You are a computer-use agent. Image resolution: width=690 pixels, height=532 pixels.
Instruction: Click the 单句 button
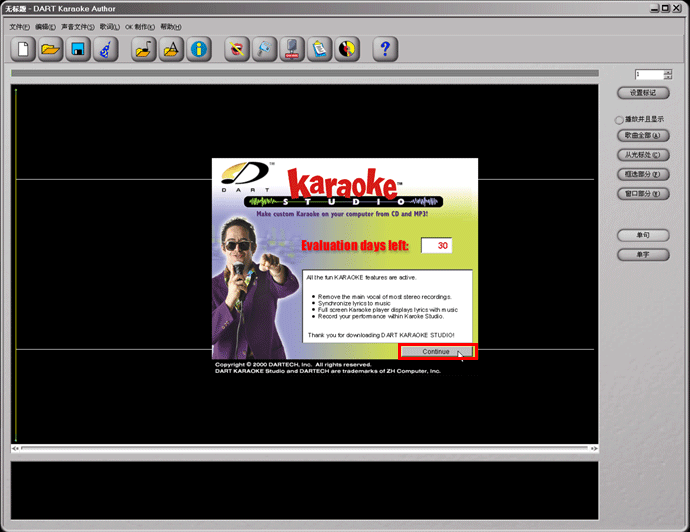pyautogui.click(x=643, y=235)
